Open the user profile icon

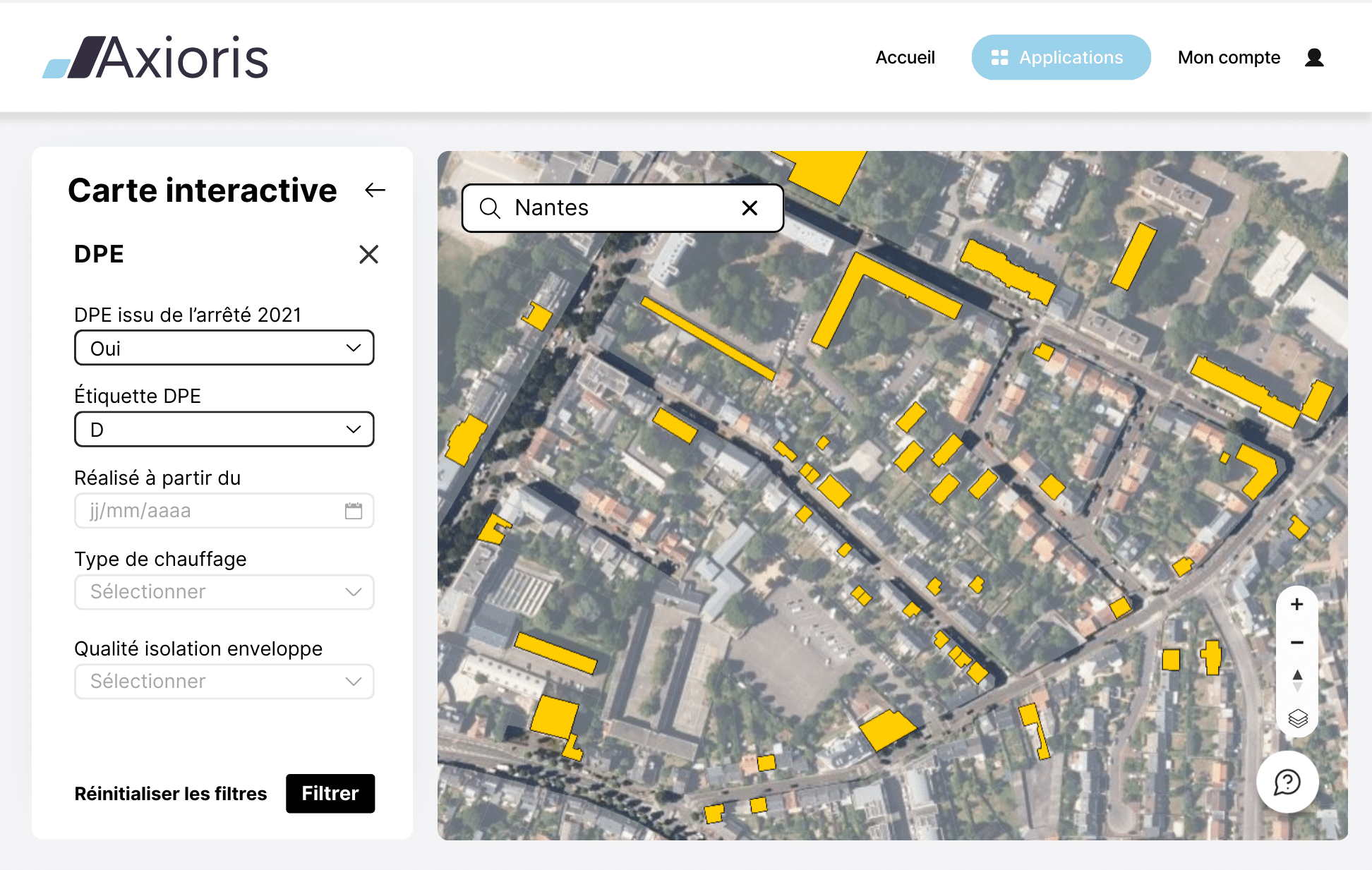point(1314,57)
